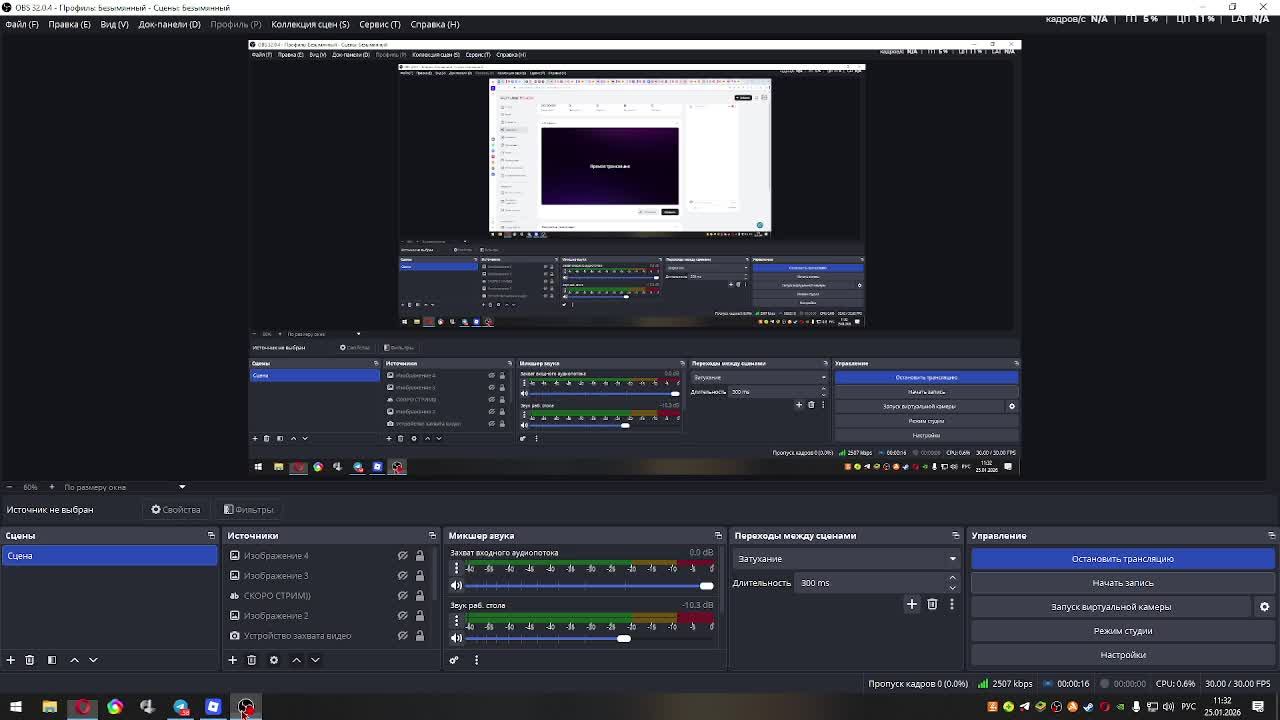Open transition properties three-dot menu
This screenshot has height=720, width=1280.
click(x=952, y=604)
